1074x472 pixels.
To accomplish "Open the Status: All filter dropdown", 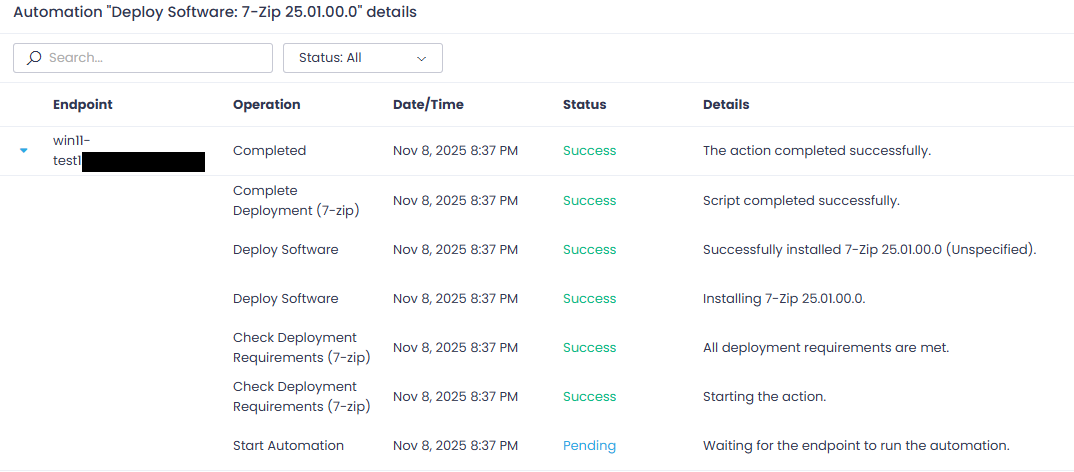I will [x=362, y=58].
